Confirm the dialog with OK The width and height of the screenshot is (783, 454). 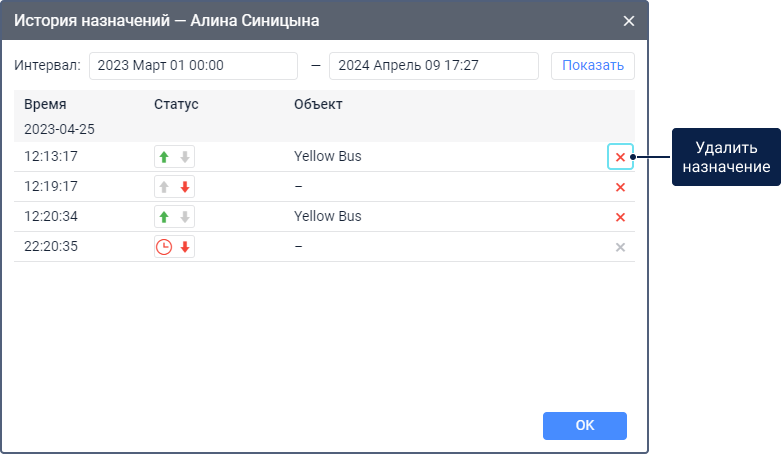[x=585, y=426]
